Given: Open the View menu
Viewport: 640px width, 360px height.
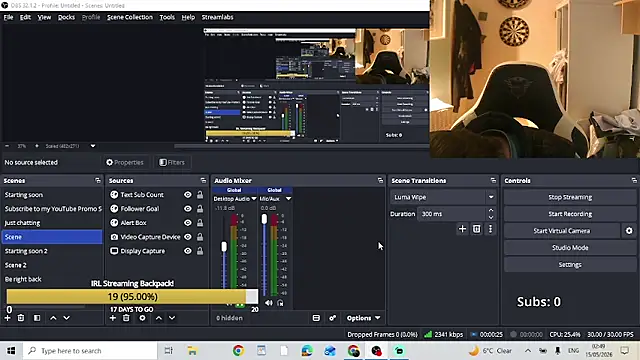Looking at the screenshot, I should coord(44,17).
